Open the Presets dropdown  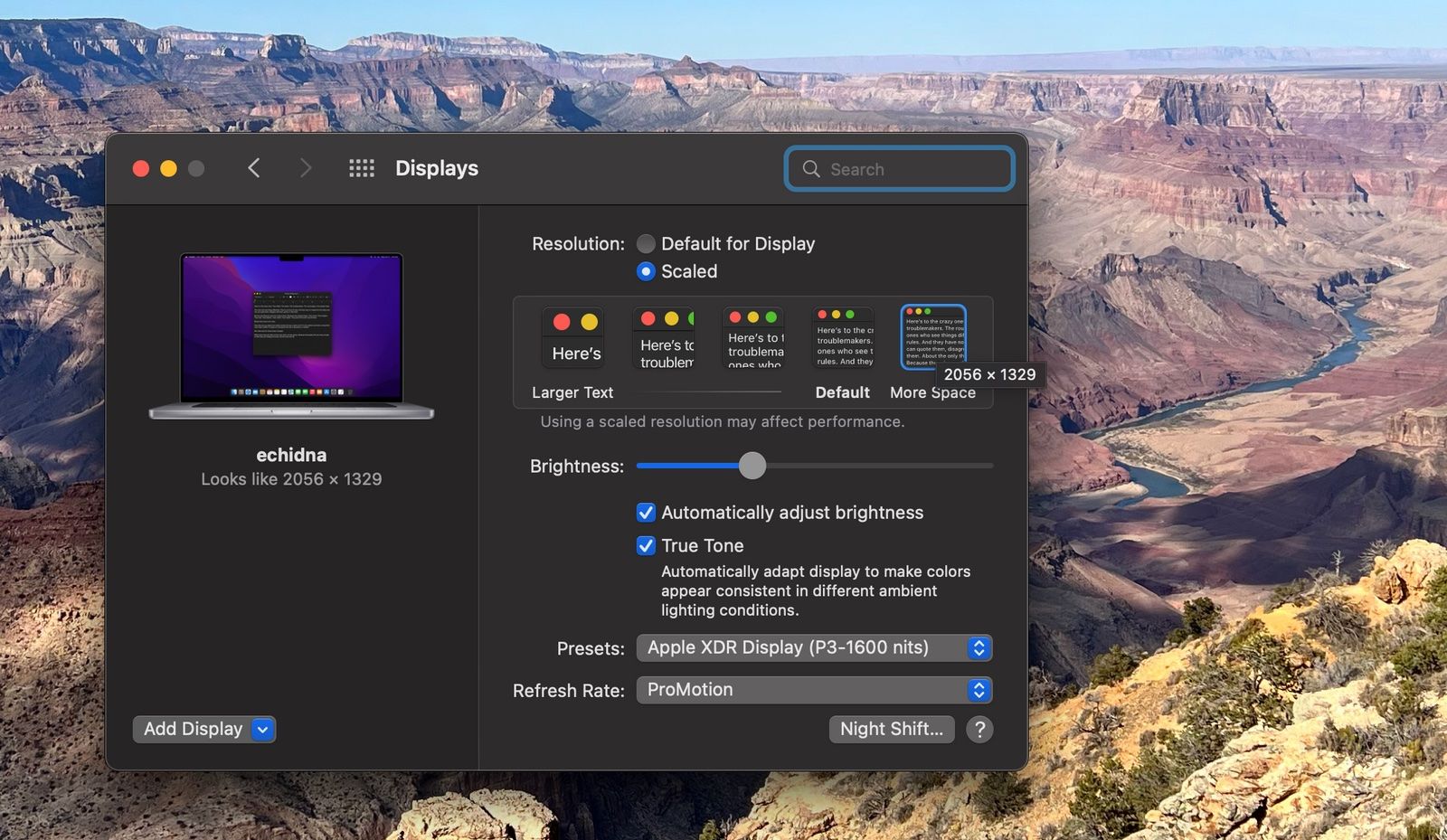tap(814, 647)
